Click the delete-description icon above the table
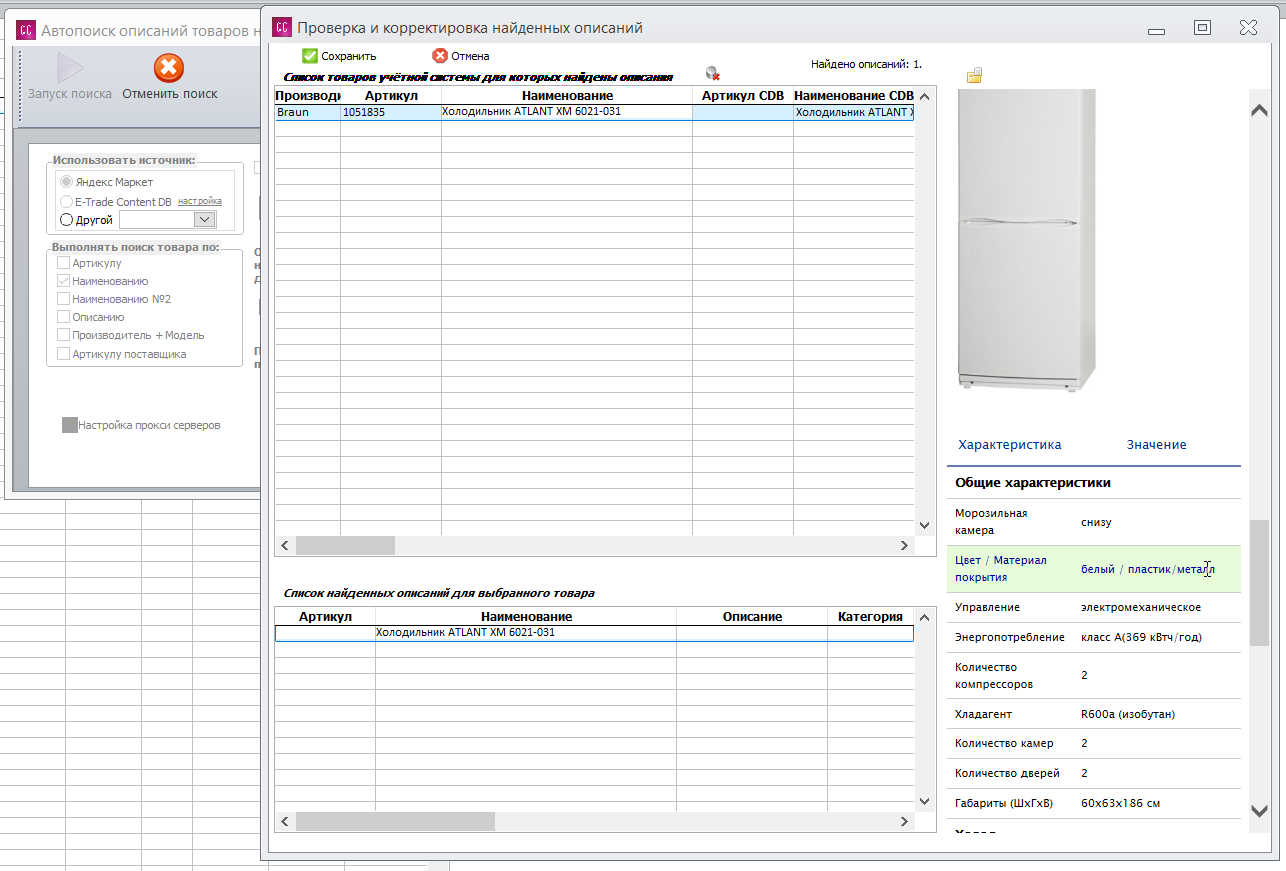 (713, 73)
